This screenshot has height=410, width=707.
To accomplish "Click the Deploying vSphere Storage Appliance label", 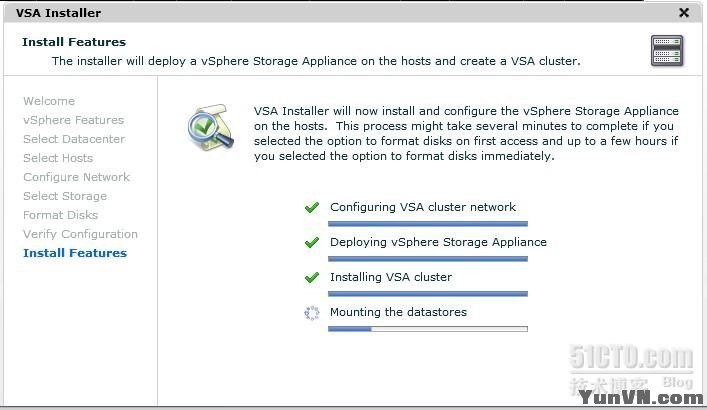I will pyautogui.click(x=438, y=242).
